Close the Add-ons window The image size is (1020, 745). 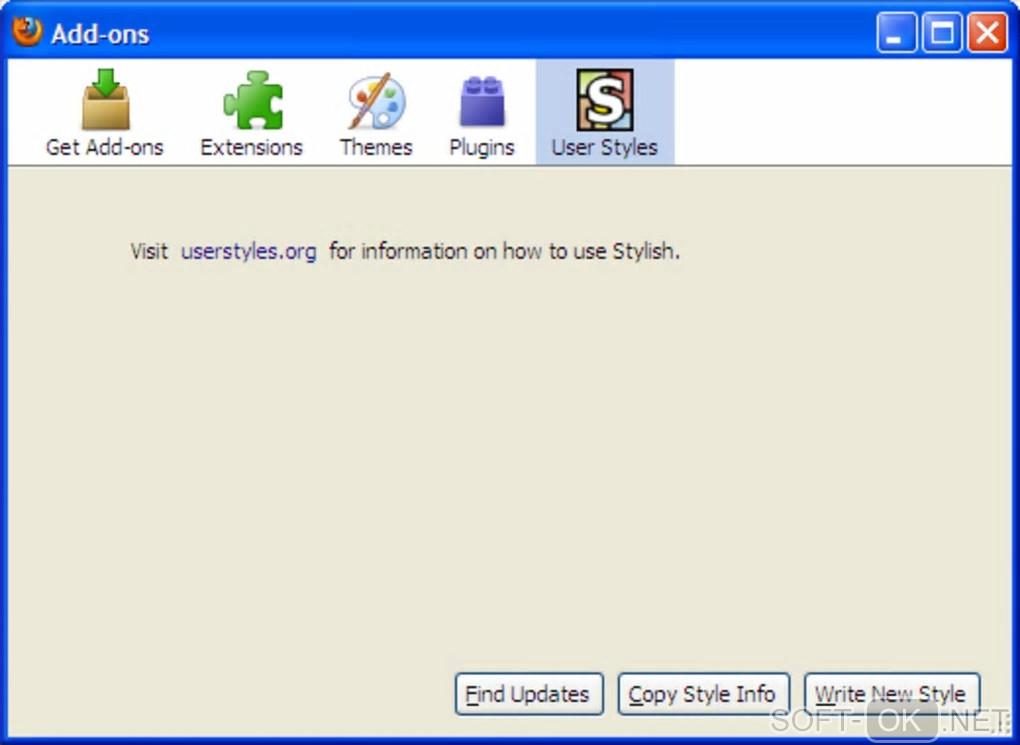pyautogui.click(x=987, y=32)
